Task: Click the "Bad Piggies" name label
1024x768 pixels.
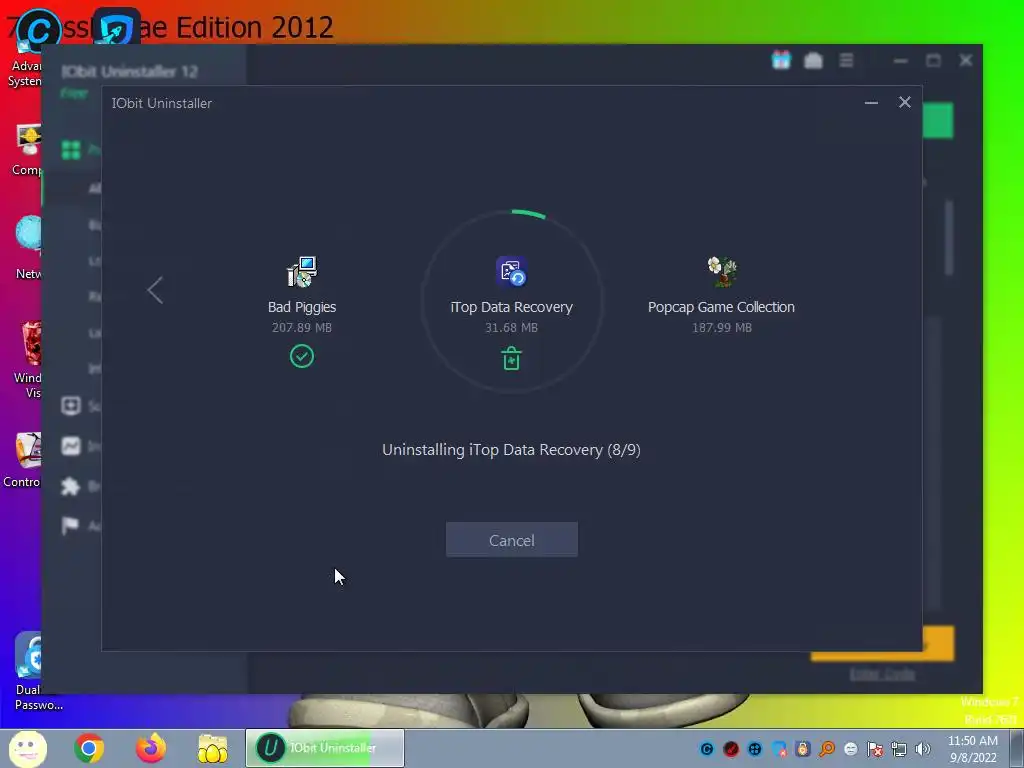Action: (302, 307)
